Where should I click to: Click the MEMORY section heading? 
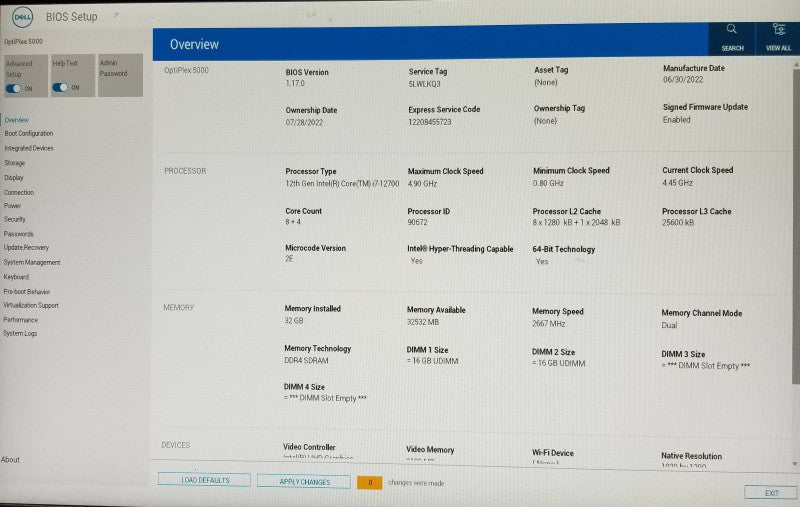coord(179,308)
